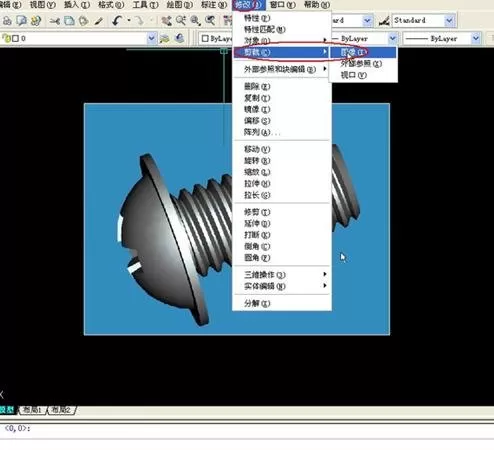
Task: Open the text style dropdown ending in 'ard'
Action: point(367,21)
